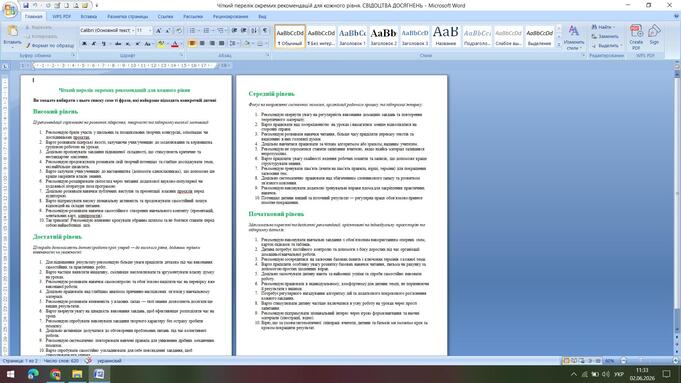Click the word count (Число слов) in status bar
681x383 pixels.
(61, 360)
